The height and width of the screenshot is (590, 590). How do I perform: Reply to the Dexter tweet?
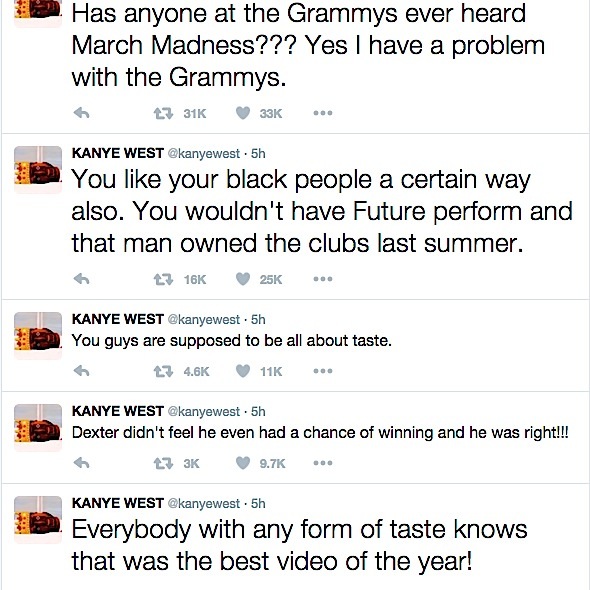[x=81, y=463]
